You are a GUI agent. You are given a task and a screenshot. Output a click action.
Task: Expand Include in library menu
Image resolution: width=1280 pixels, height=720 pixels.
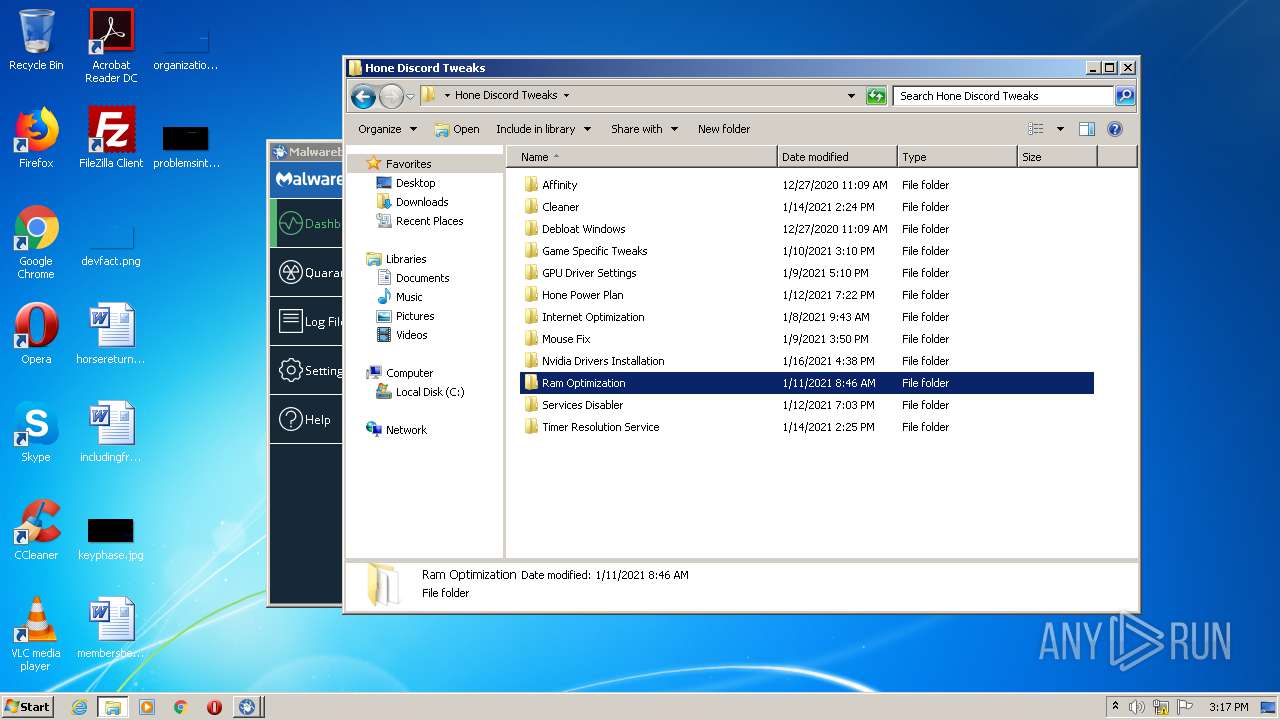pyautogui.click(x=543, y=129)
